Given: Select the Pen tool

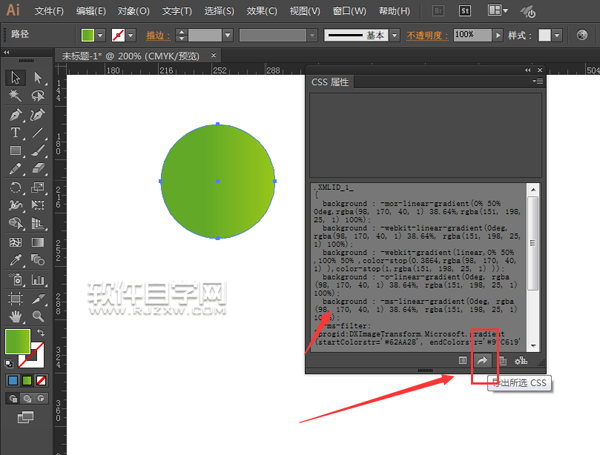Looking at the screenshot, I should pyautogui.click(x=15, y=114).
